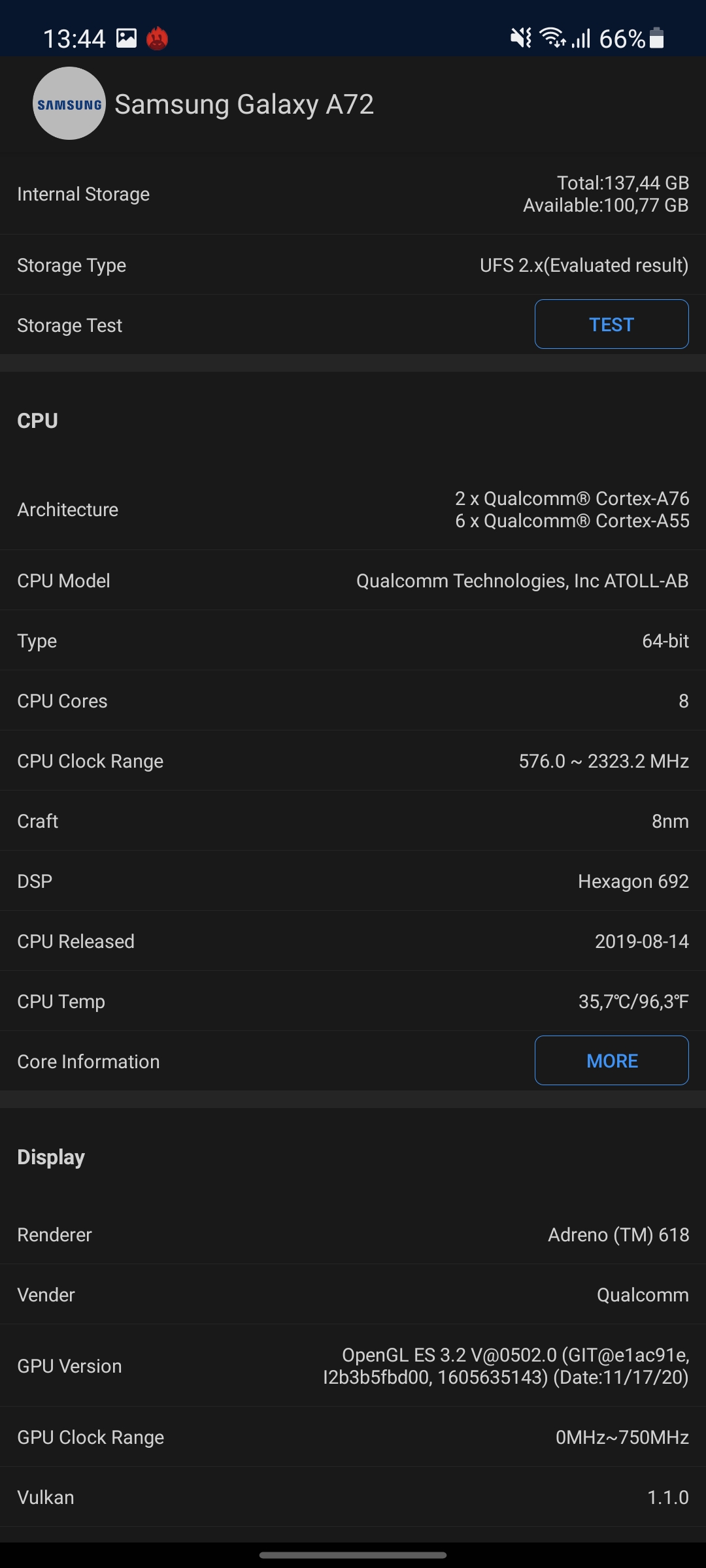Select the Renderer Adreno 618 row

pyautogui.click(x=353, y=1235)
